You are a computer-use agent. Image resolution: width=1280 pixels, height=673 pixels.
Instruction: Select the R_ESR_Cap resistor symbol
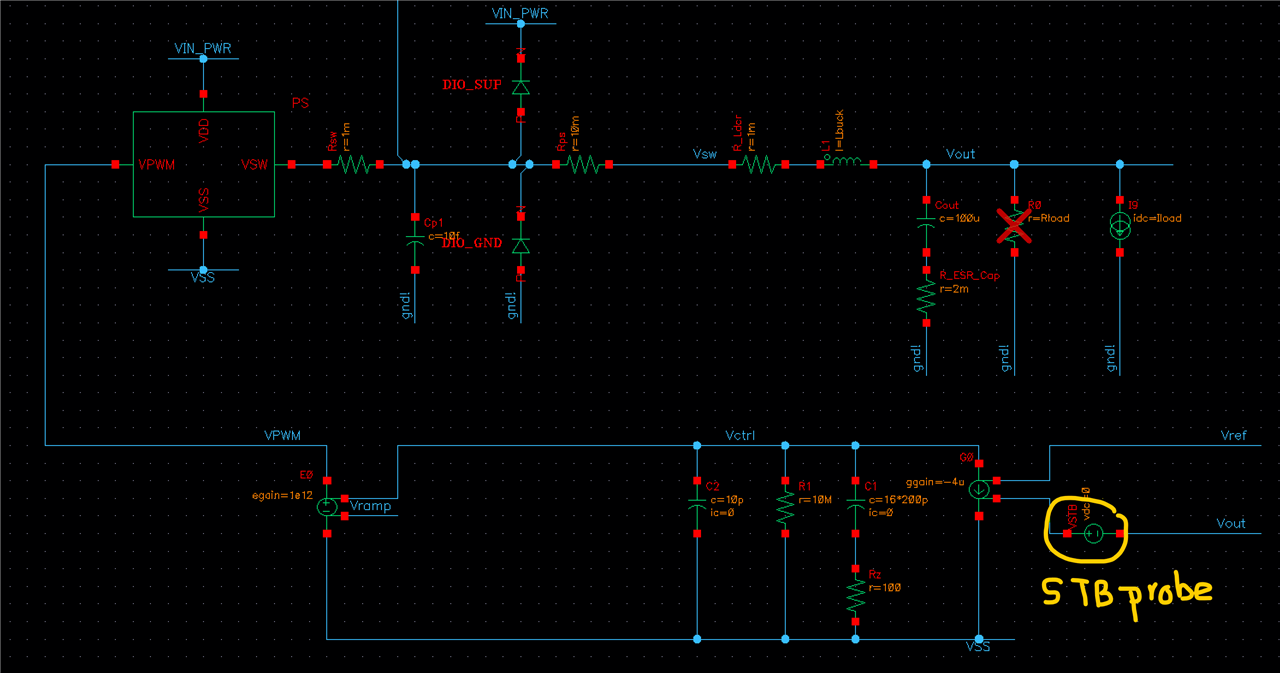(x=926, y=297)
